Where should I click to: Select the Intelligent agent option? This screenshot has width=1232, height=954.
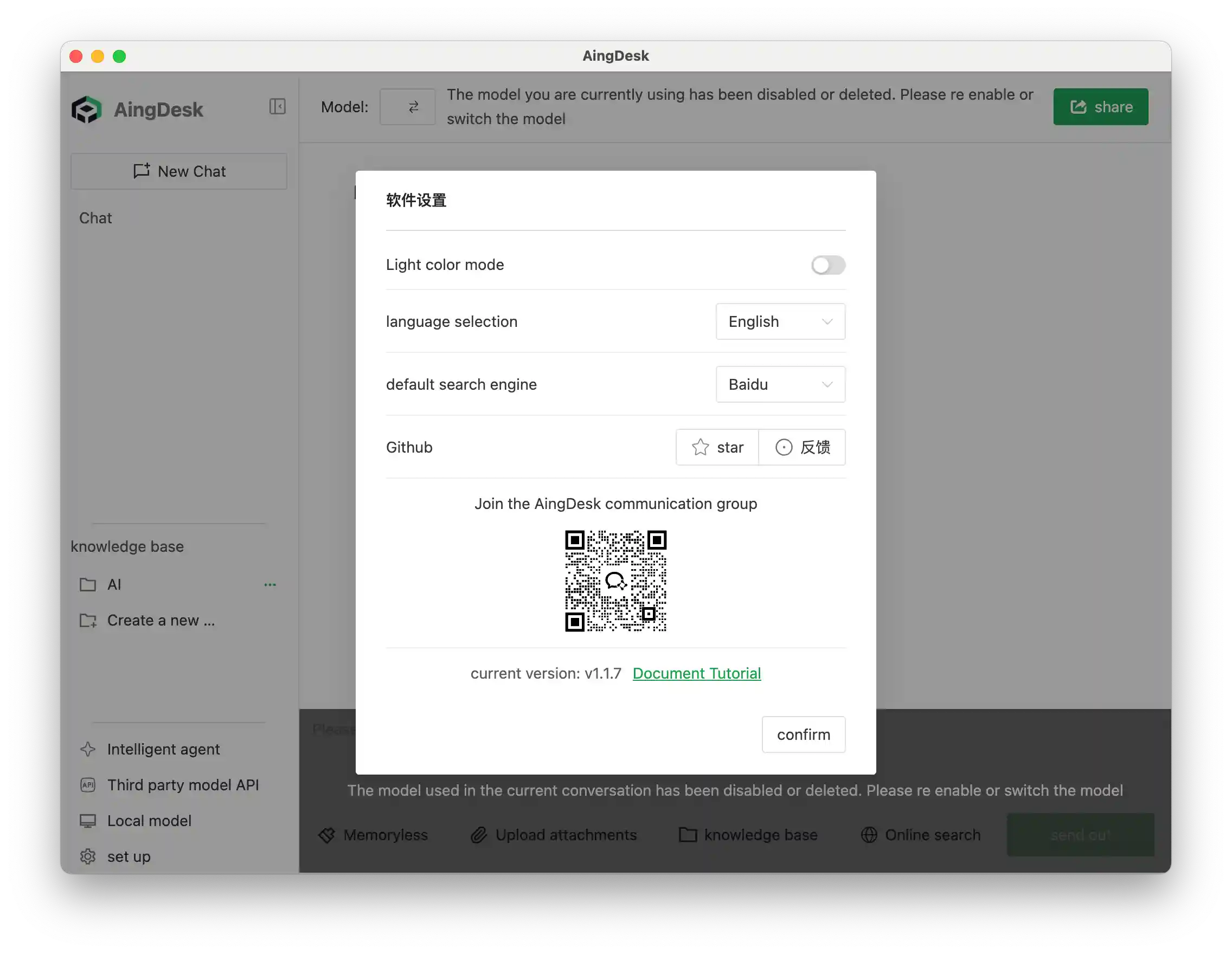(164, 749)
